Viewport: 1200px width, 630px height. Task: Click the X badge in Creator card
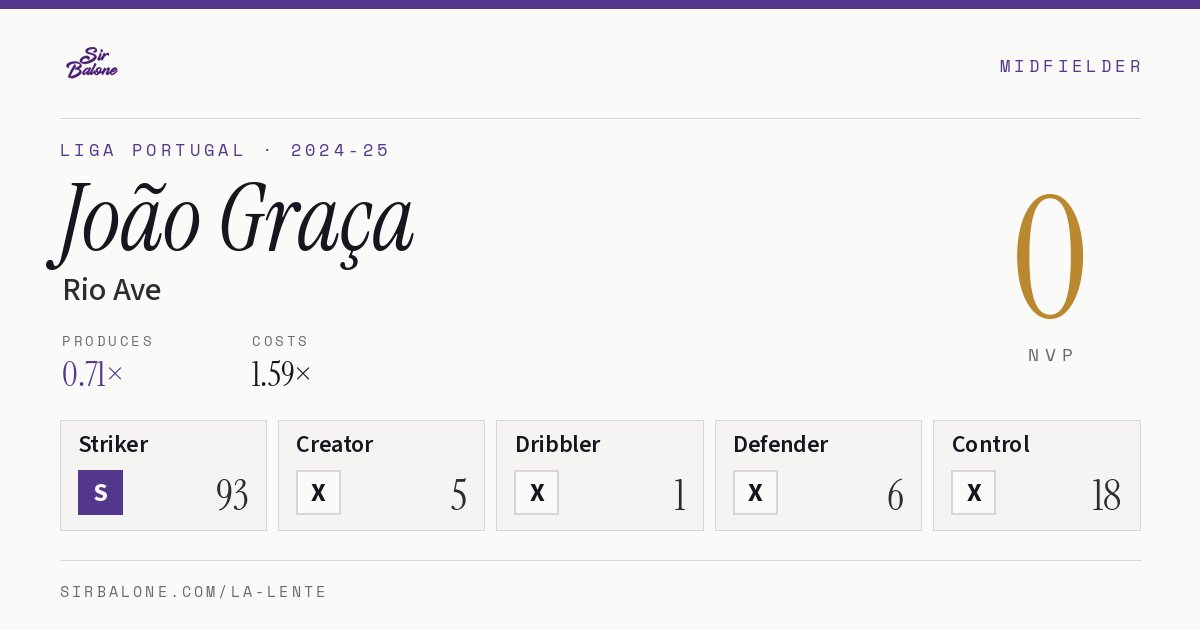click(x=318, y=492)
